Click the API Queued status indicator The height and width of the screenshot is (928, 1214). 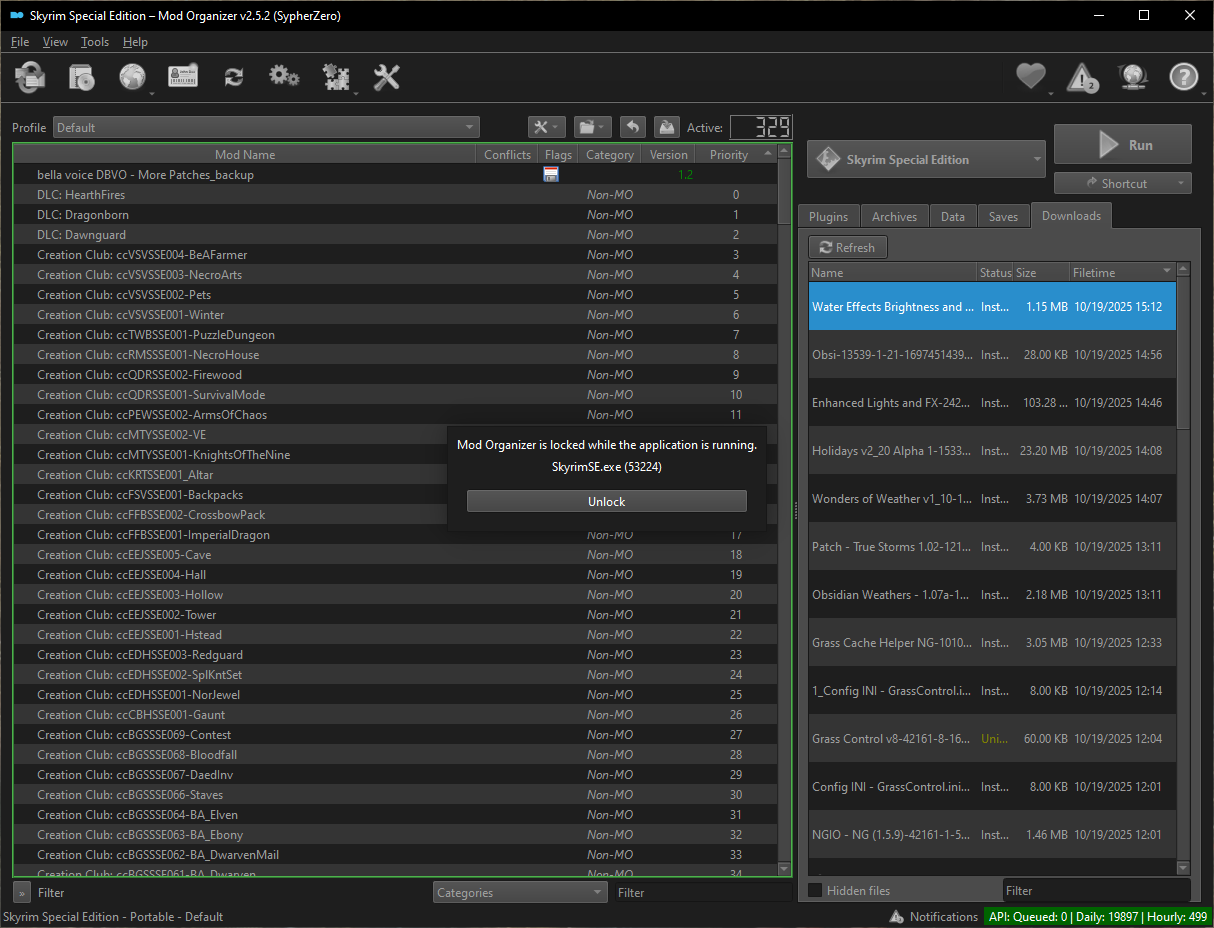pos(1097,916)
